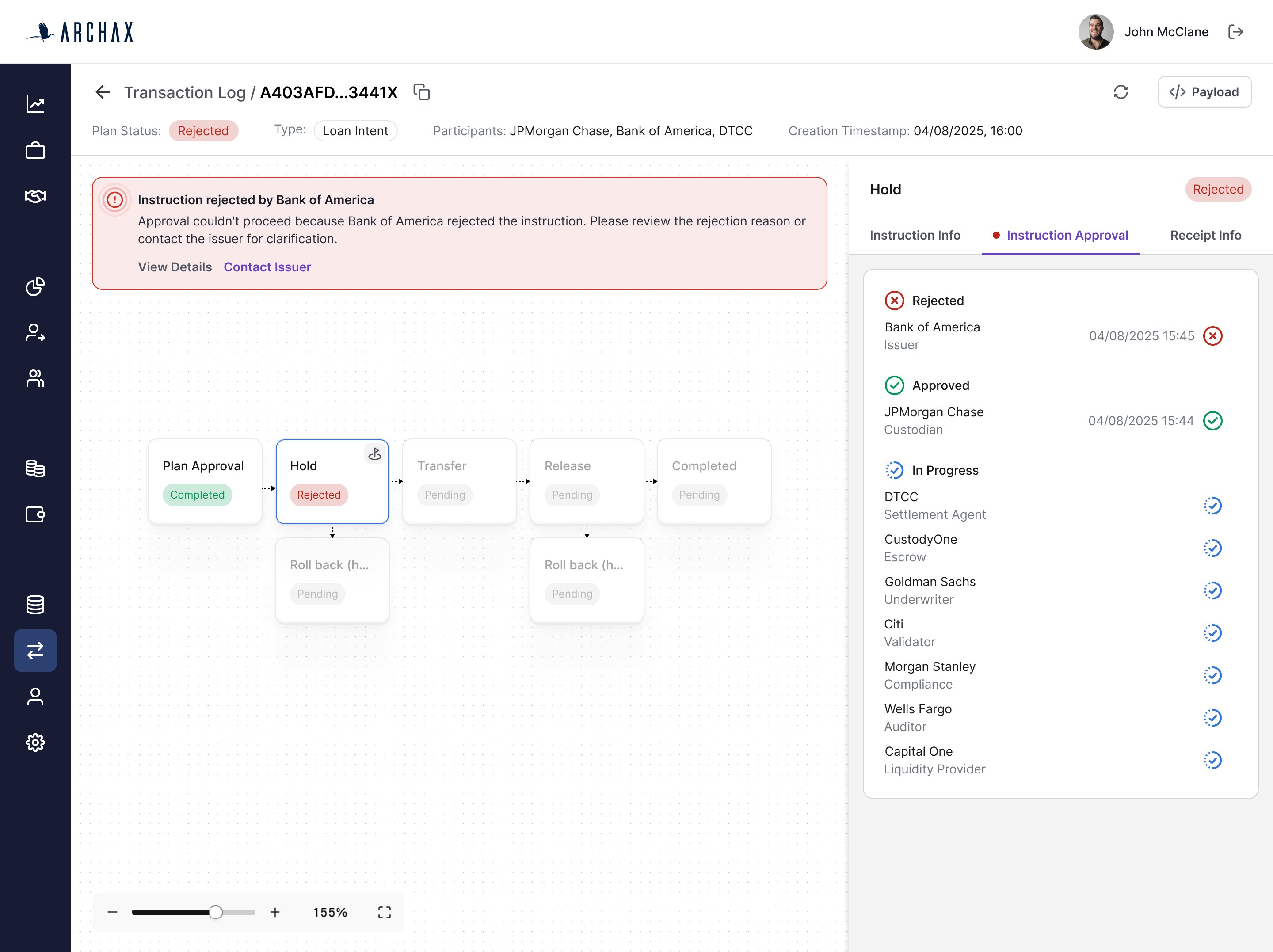Switch to the Instruction Approval tab
1273x952 pixels.
(1061, 236)
